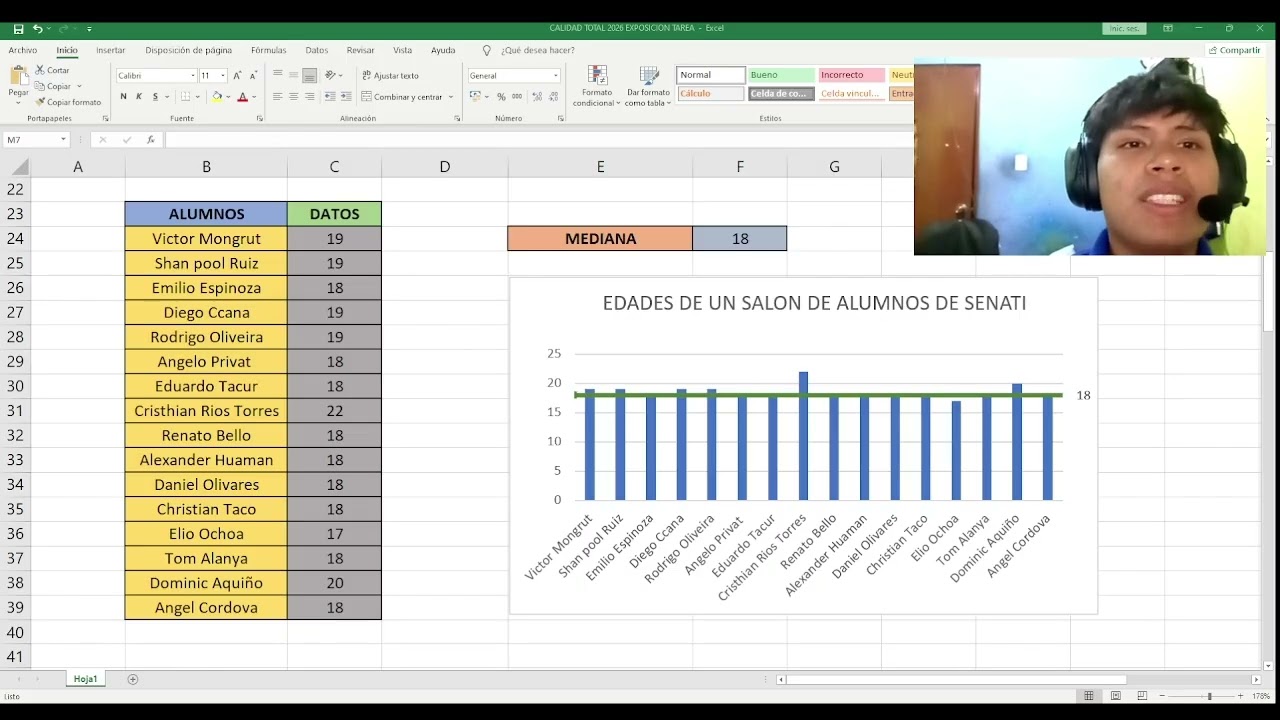Zoom in with the plus button
1280x720 pixels.
pyautogui.click(x=1241, y=696)
